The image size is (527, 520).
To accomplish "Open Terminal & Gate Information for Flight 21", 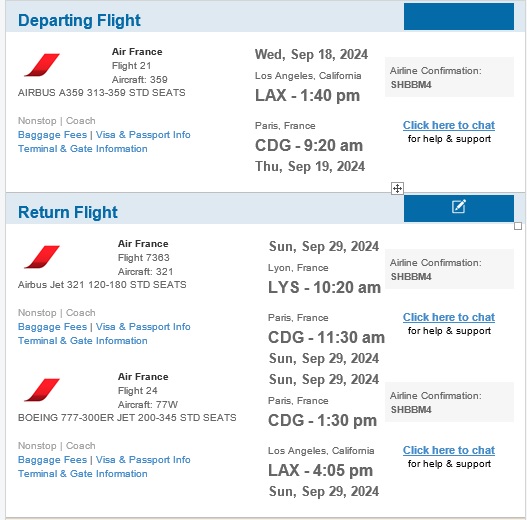I will 83,149.
